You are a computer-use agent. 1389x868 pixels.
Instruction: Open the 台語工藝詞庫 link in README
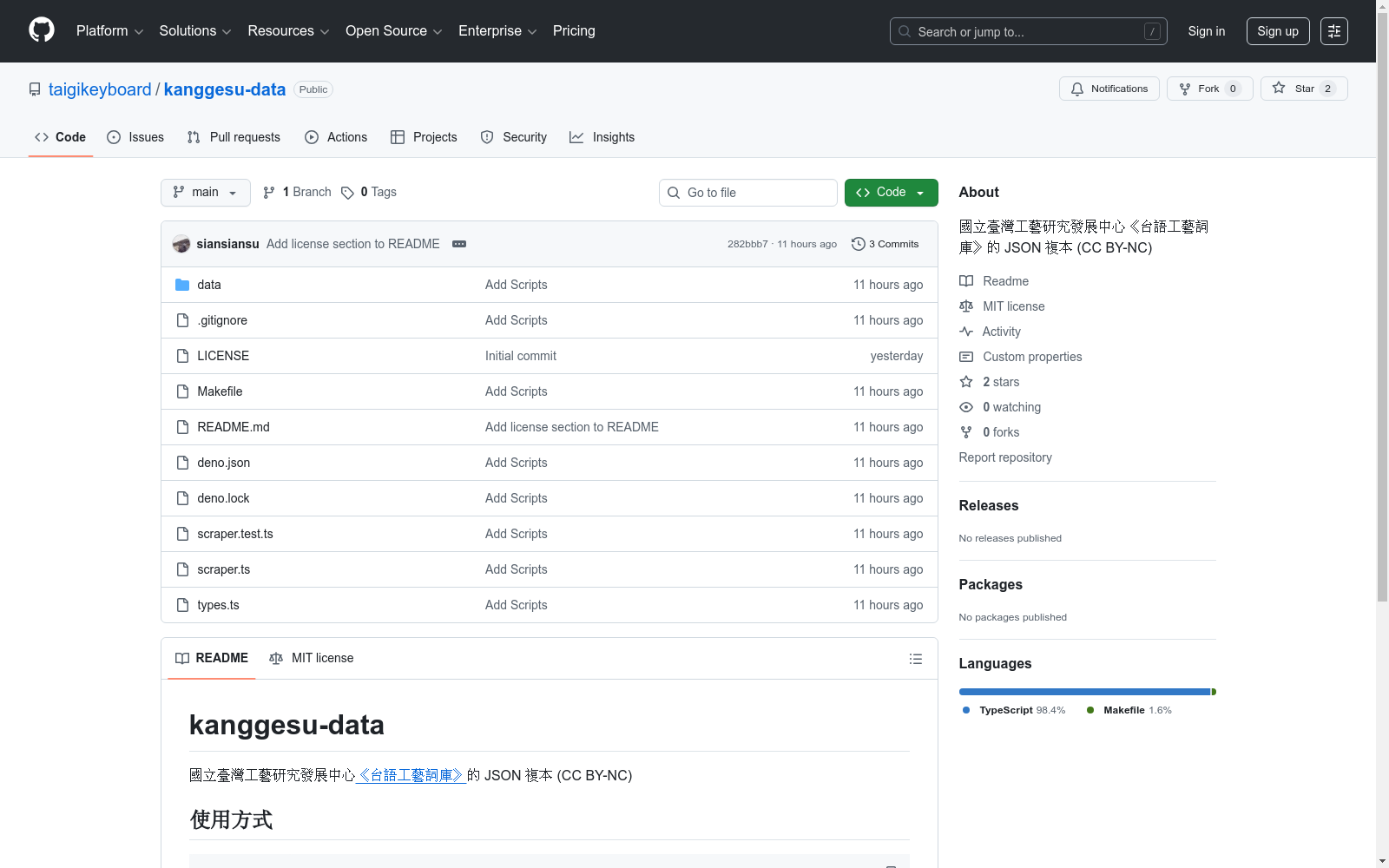411,775
